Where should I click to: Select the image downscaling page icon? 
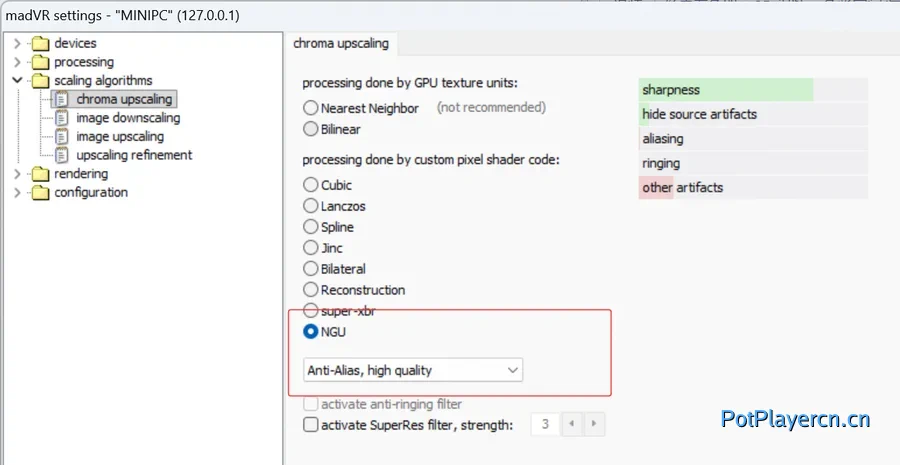62,118
